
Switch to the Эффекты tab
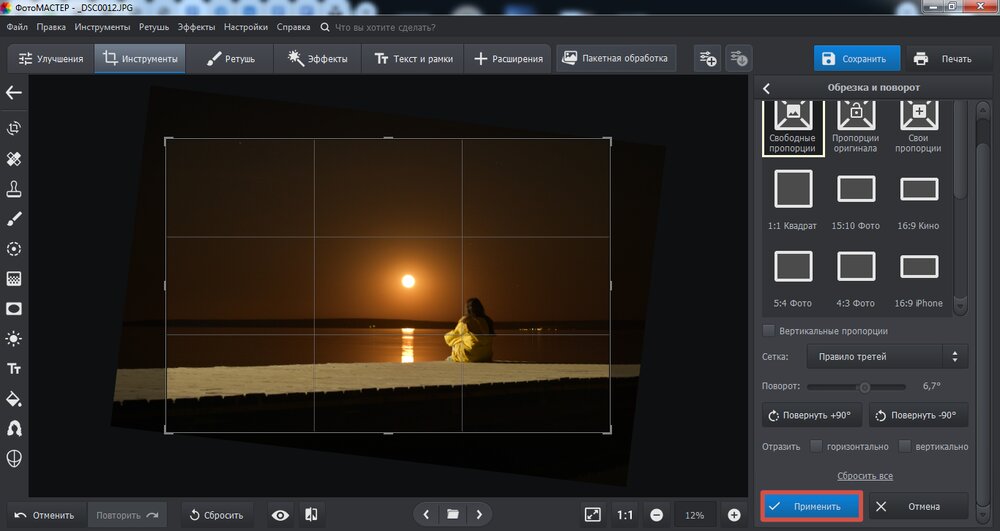[317, 59]
